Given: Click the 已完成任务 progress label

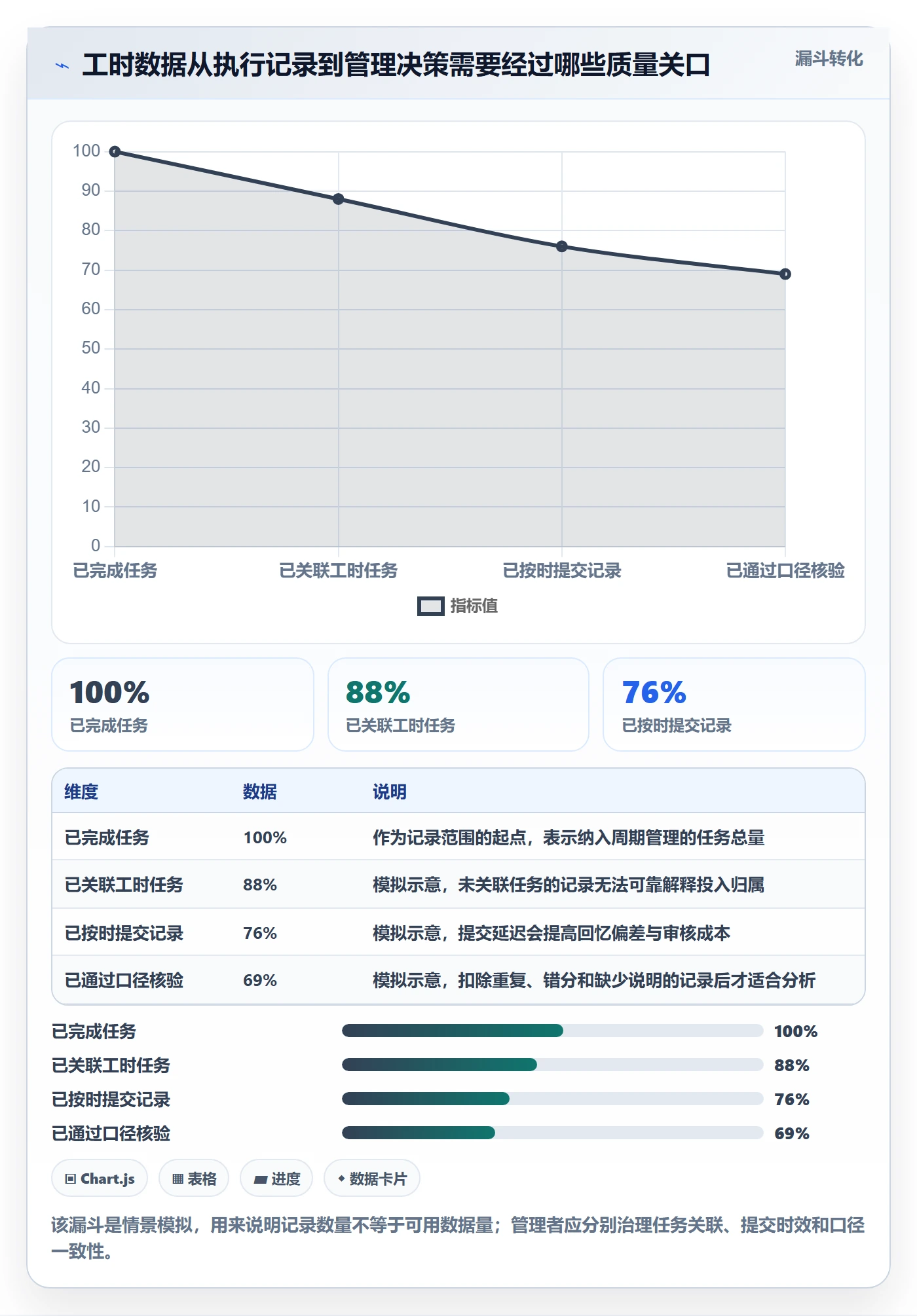Looking at the screenshot, I should pos(94,1031).
